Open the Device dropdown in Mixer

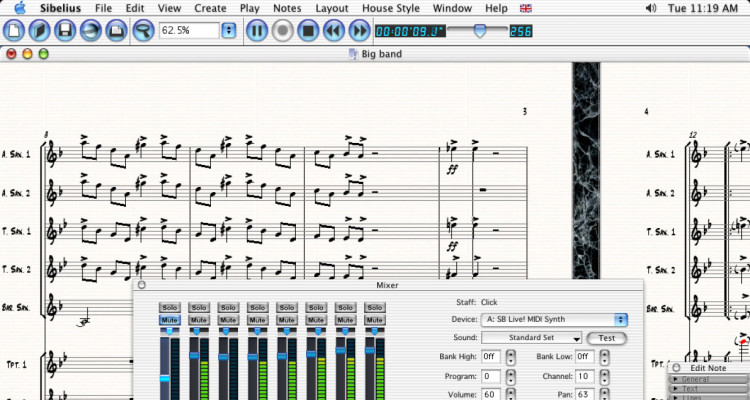pyautogui.click(x=621, y=320)
